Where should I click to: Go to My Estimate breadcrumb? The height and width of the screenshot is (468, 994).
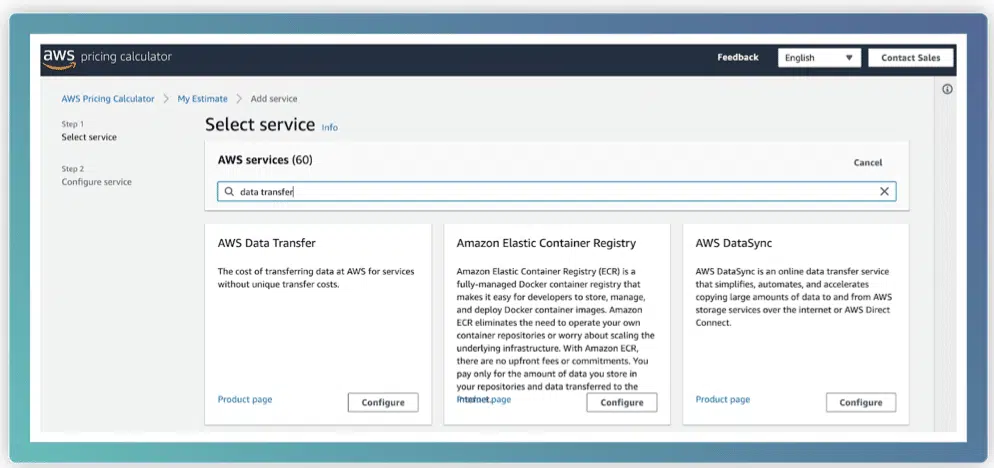pyautogui.click(x=202, y=99)
